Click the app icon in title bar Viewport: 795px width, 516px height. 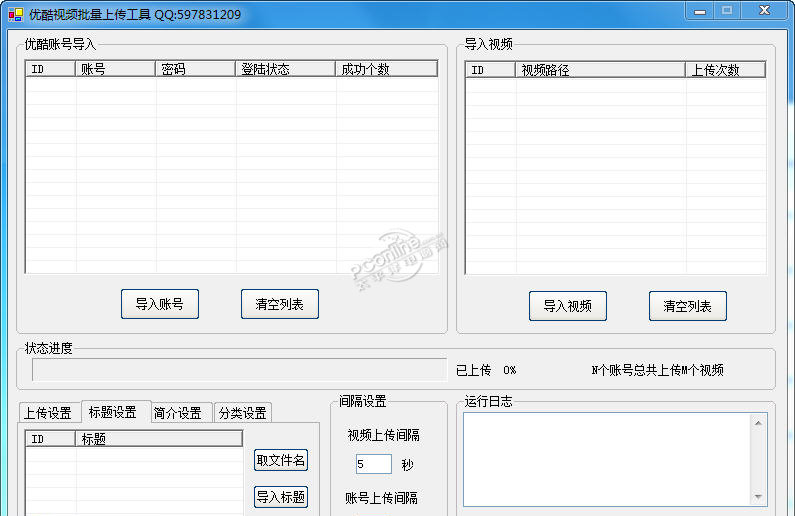click(x=16, y=14)
